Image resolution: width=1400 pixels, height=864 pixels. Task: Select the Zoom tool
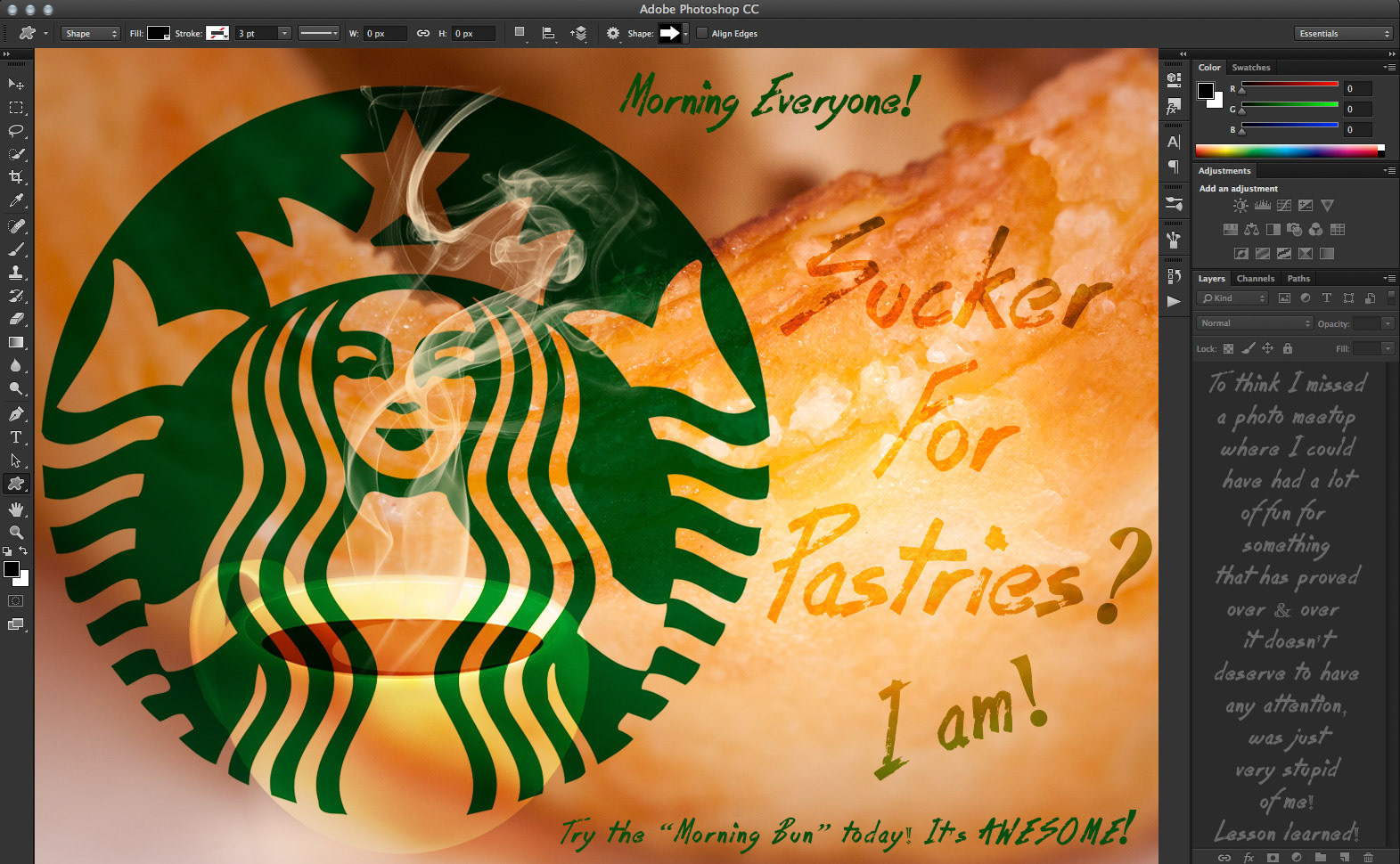pyautogui.click(x=16, y=533)
